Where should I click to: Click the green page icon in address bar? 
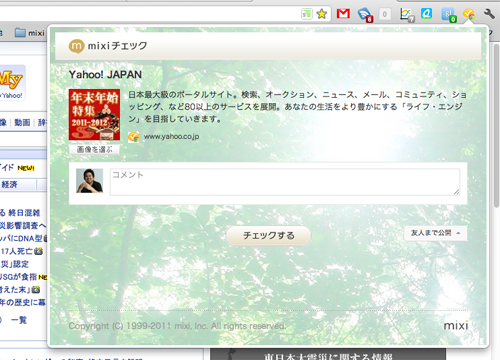[x=307, y=14]
